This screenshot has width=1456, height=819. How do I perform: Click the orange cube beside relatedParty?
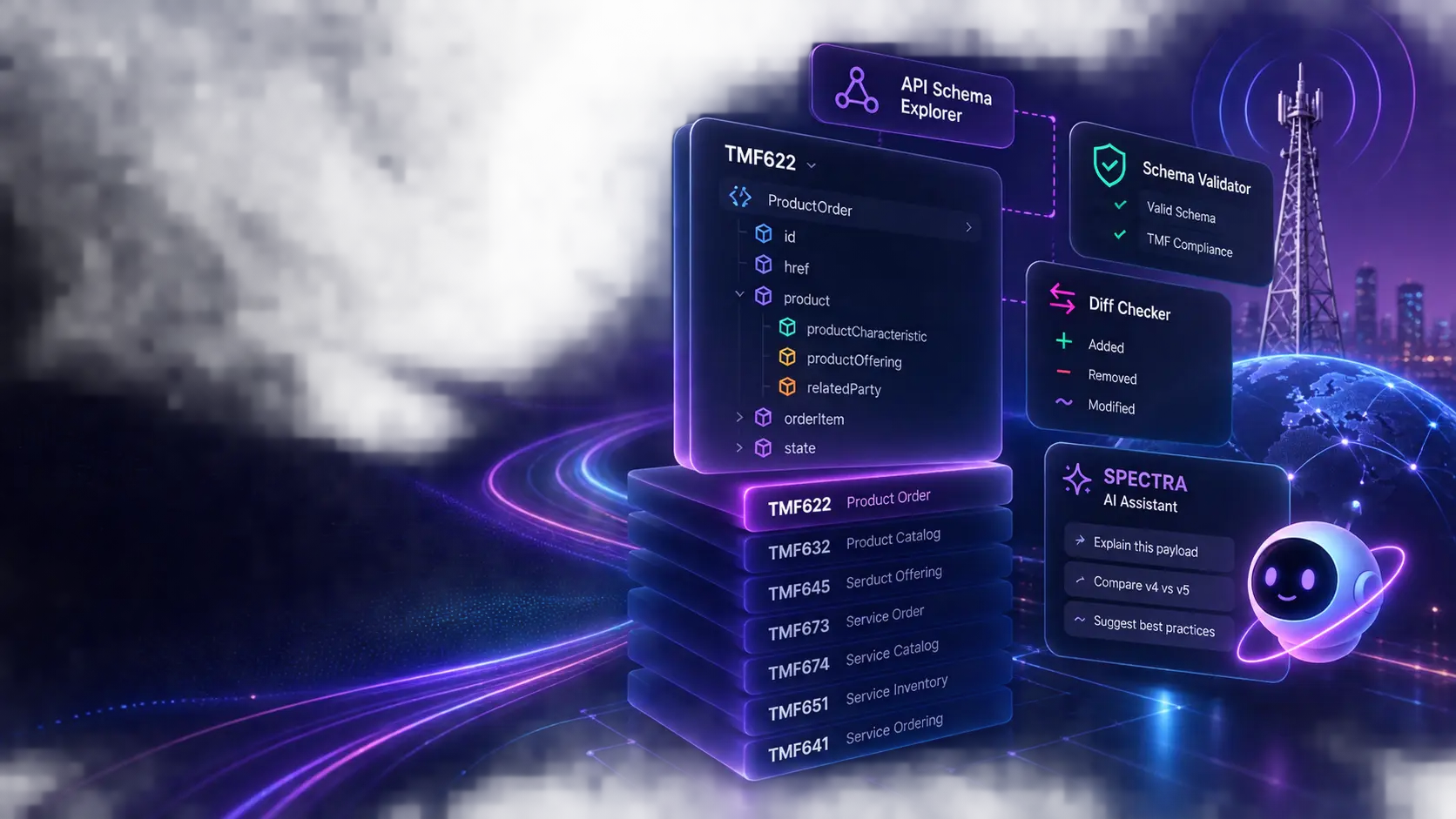coord(787,386)
